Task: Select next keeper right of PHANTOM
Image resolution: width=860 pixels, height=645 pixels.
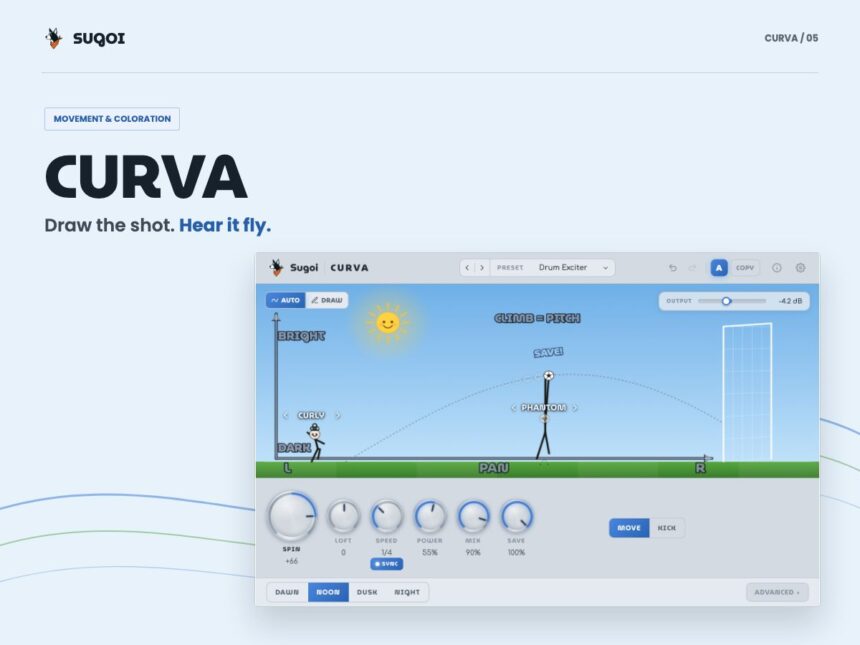Action: (574, 408)
